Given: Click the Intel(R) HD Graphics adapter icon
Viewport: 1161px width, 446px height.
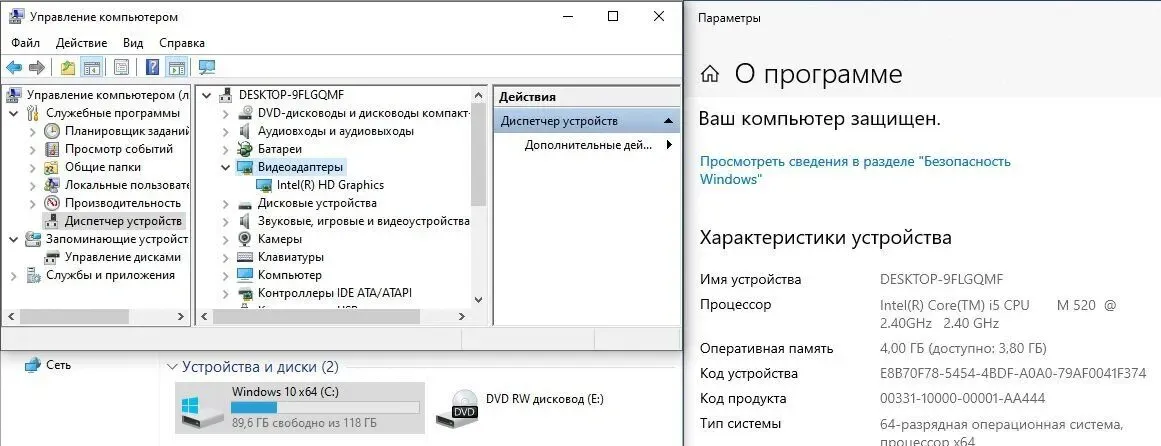Looking at the screenshot, I should coord(265,185).
